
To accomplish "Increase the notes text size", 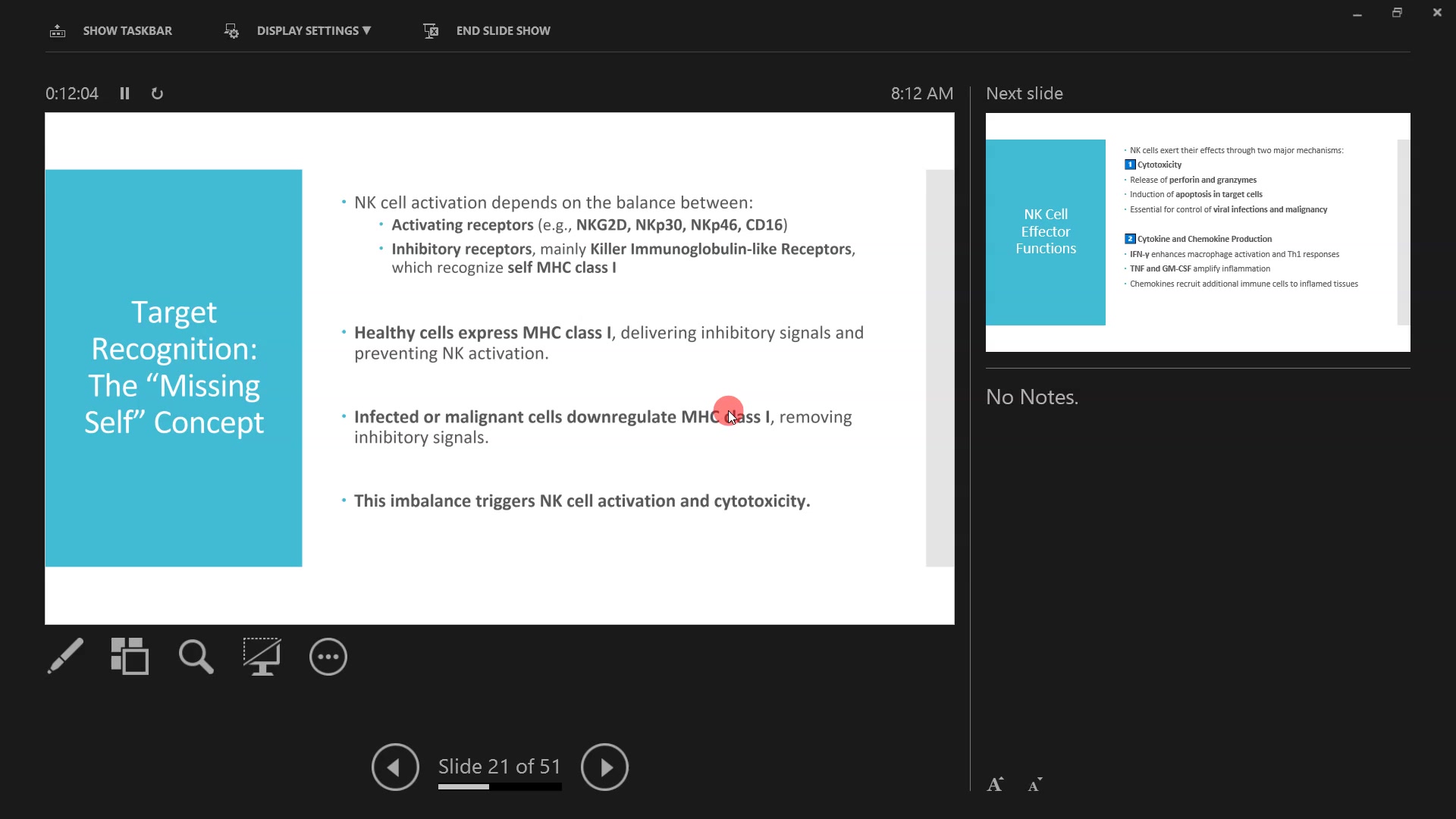I will (x=995, y=785).
